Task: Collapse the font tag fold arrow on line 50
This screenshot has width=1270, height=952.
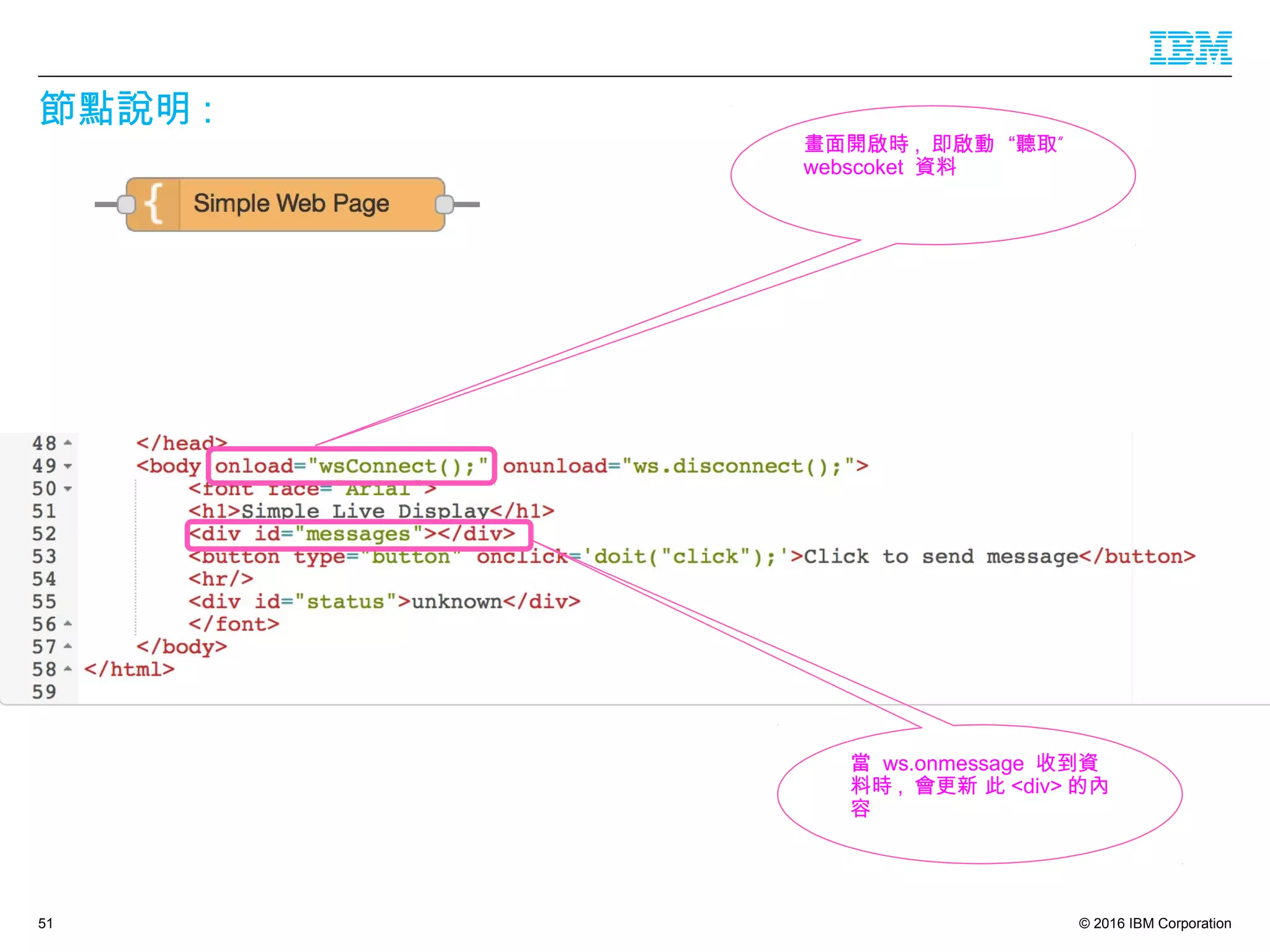Action: pos(68,489)
